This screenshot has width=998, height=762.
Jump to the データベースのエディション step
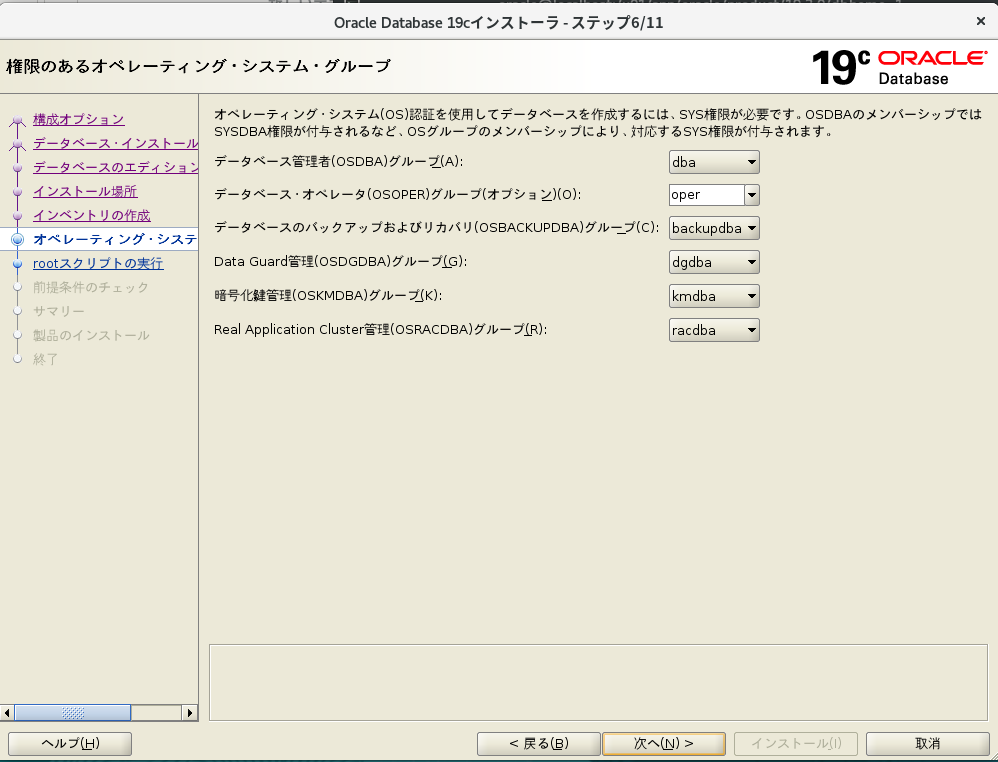[115, 168]
